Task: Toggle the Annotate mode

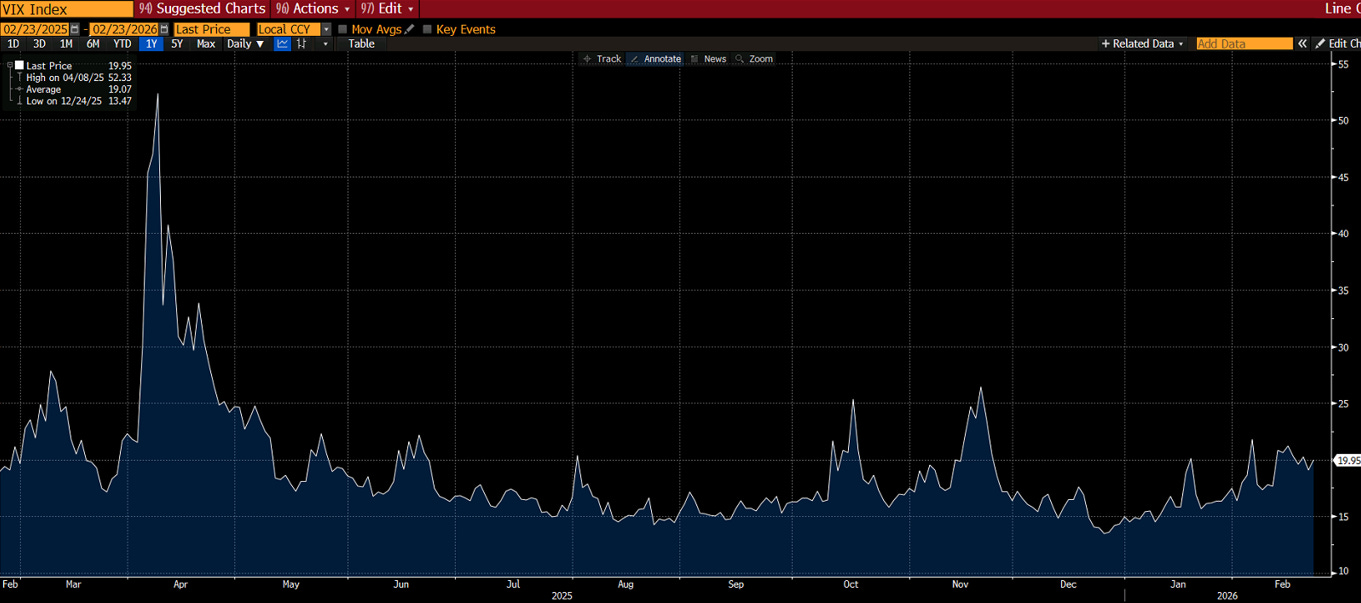Action: tap(655, 59)
